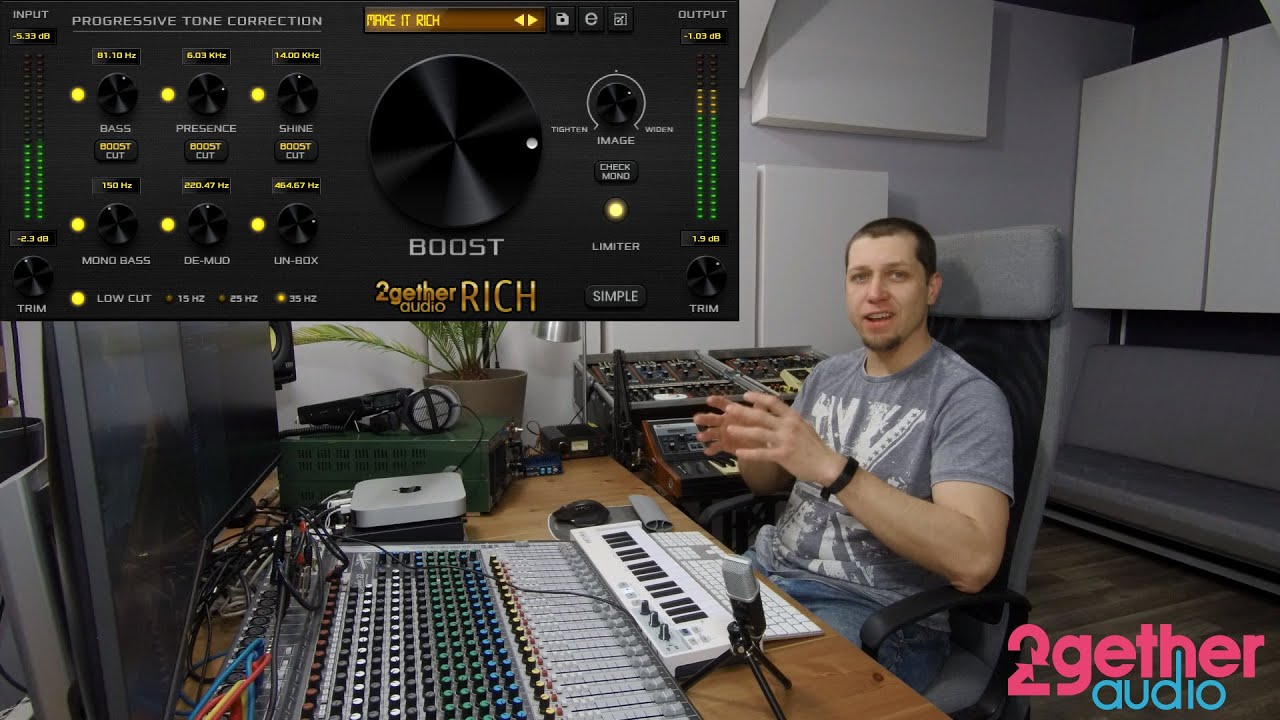Go to next preset with right arrow

point(533,20)
